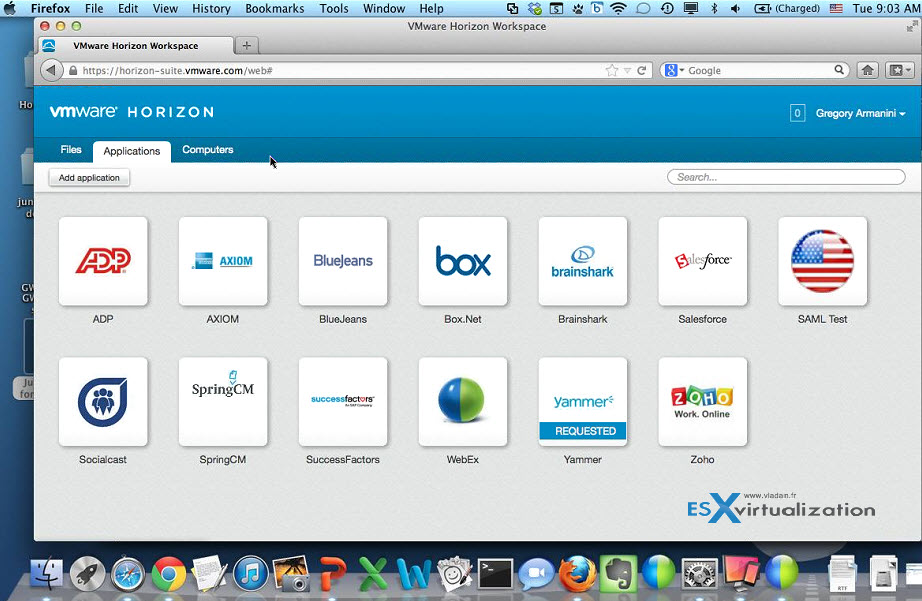Bookmark page with the star icon
922x601 pixels.
[612, 71]
